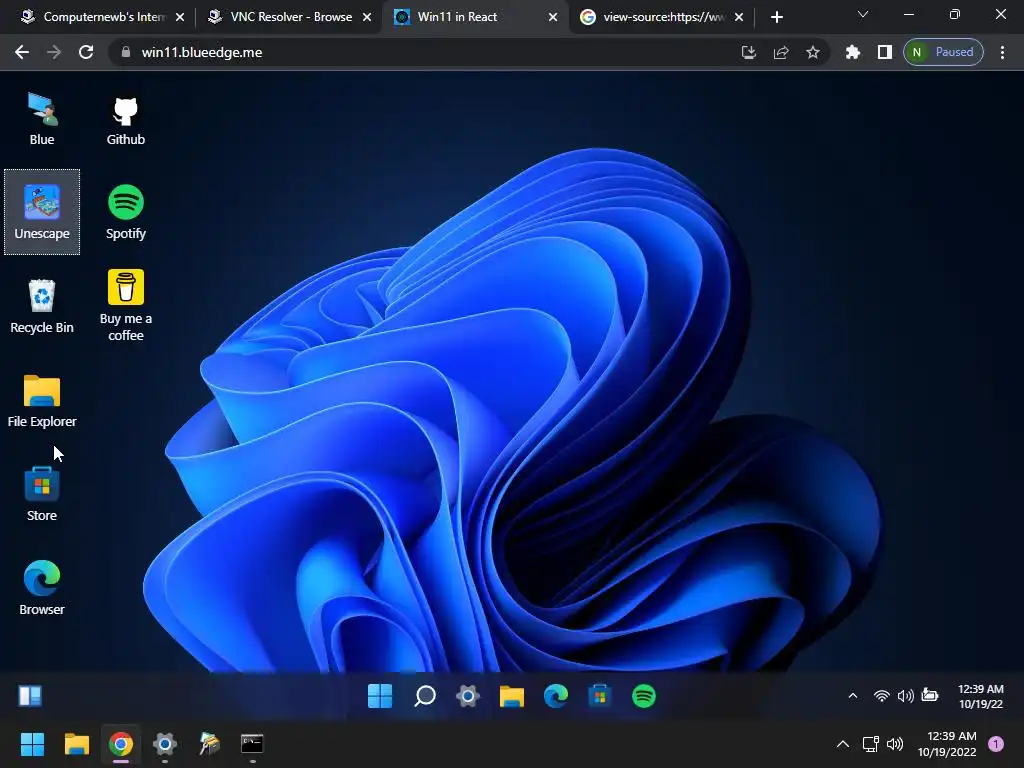The width and height of the screenshot is (1024, 768).
Task: Open the Start menu in the Win11 React taskbar
Action: 380,696
